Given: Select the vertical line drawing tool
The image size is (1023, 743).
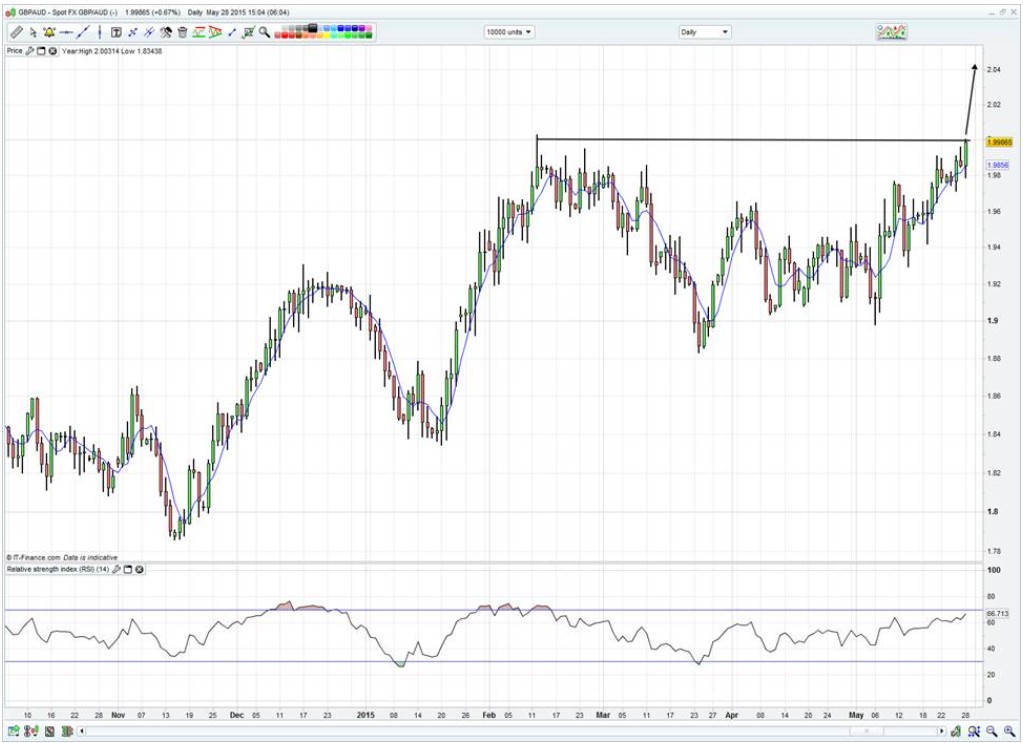Looking at the screenshot, I should point(98,32).
